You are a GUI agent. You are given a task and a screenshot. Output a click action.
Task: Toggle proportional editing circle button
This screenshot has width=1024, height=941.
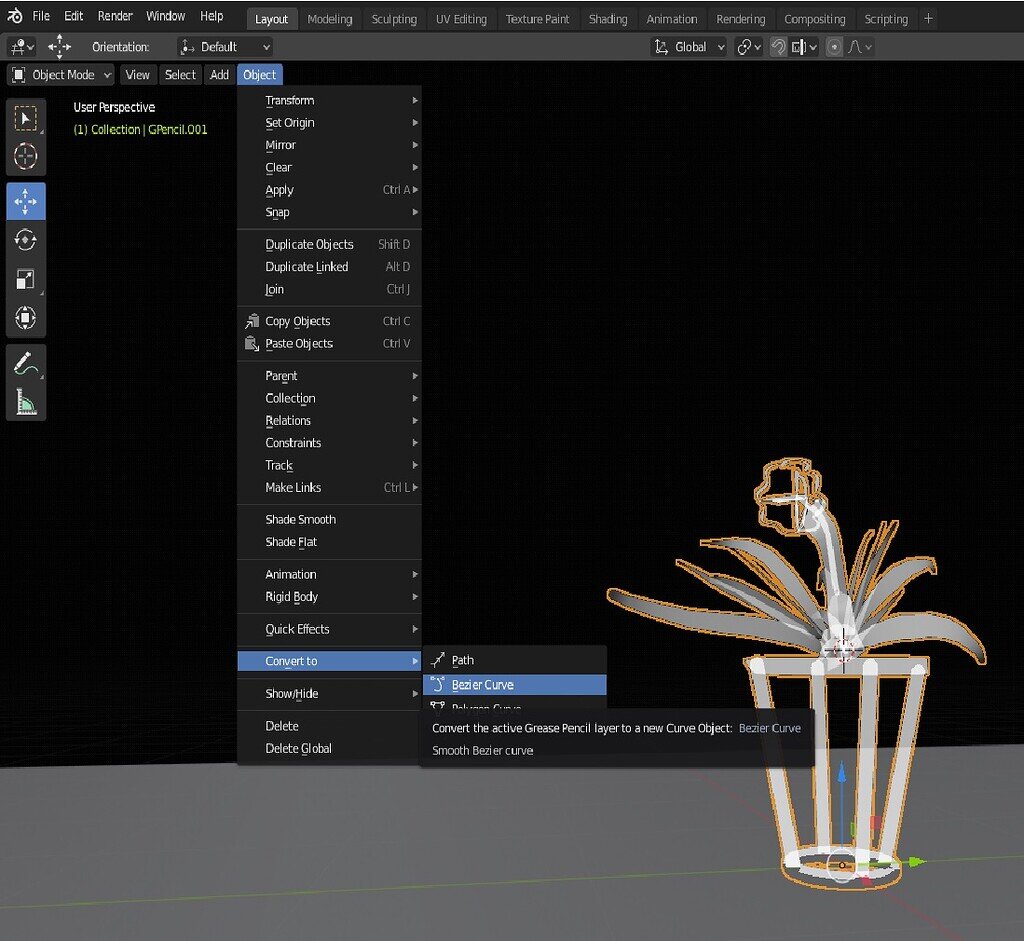point(834,47)
